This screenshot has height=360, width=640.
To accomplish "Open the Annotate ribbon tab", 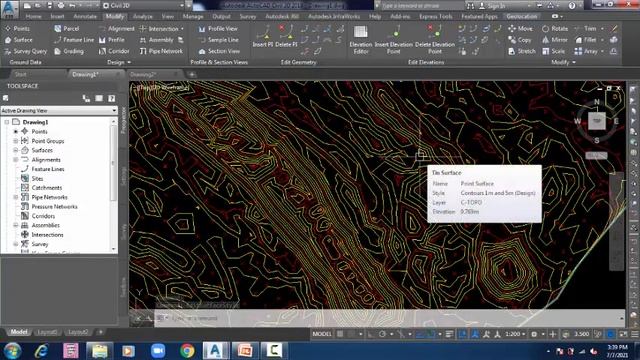I will click(85, 16).
